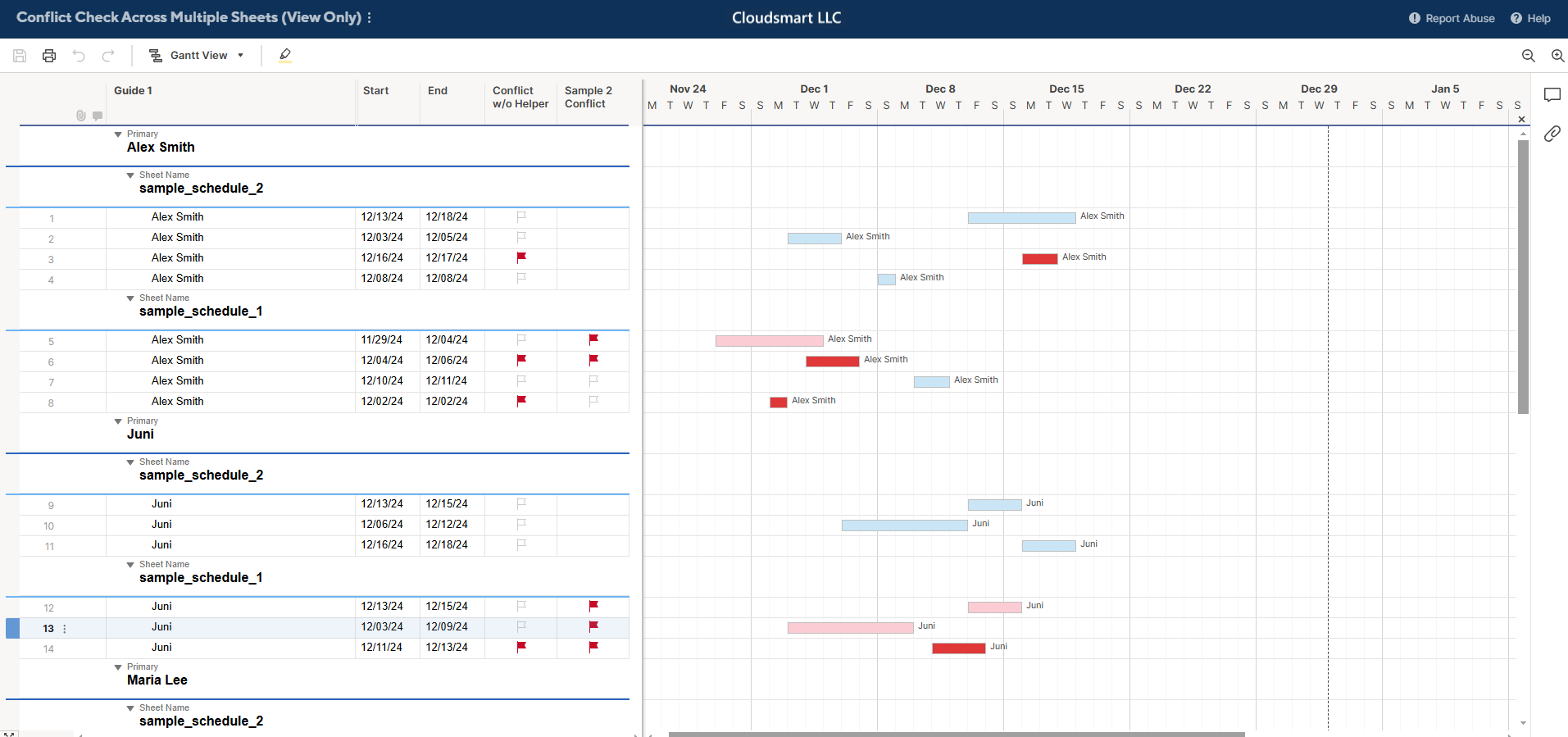Screen dimensions: 1568x737
Task: Click the Alex Smith cell in row 4
Action: [231, 279]
